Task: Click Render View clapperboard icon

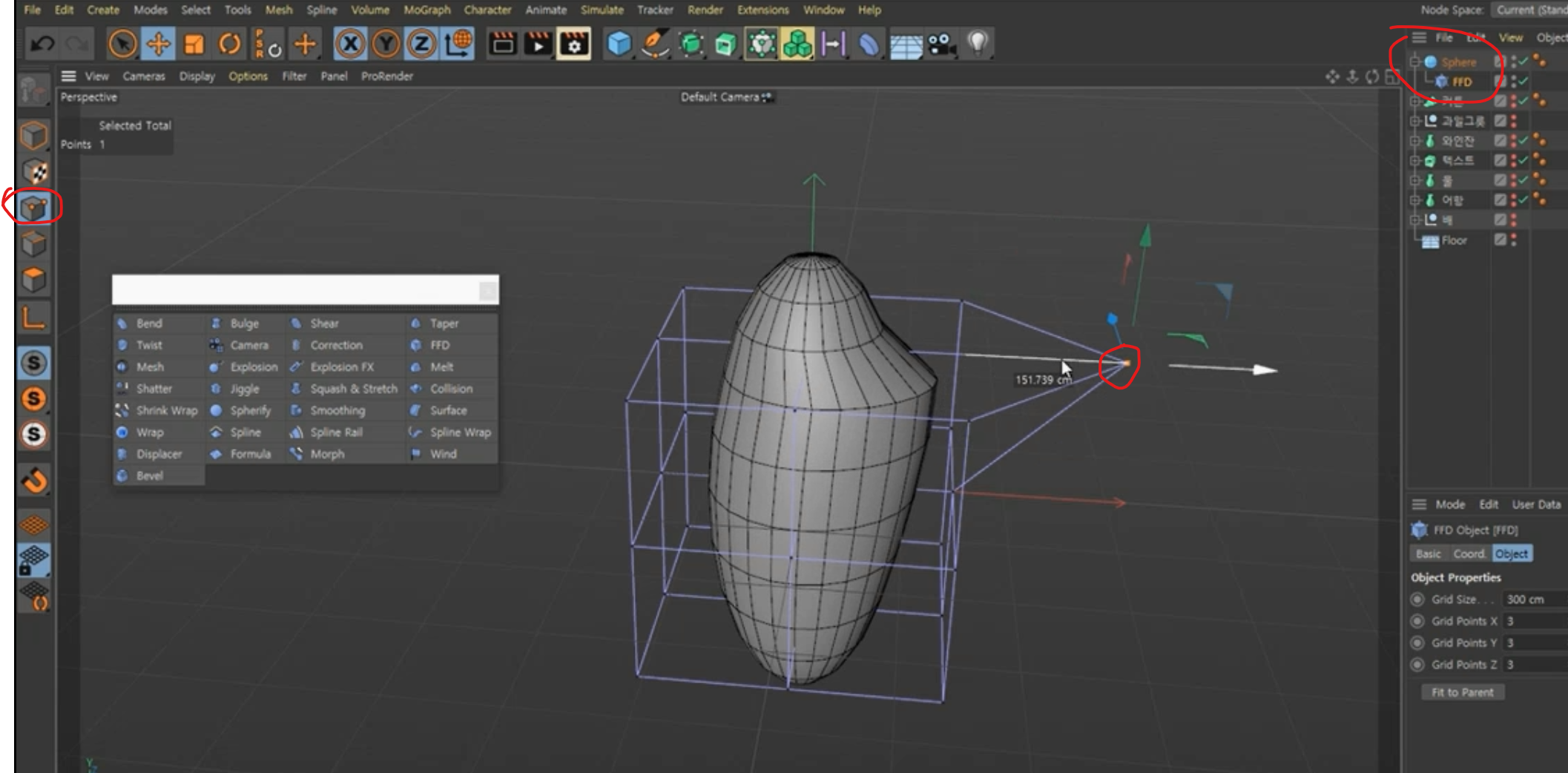Action: [x=502, y=45]
